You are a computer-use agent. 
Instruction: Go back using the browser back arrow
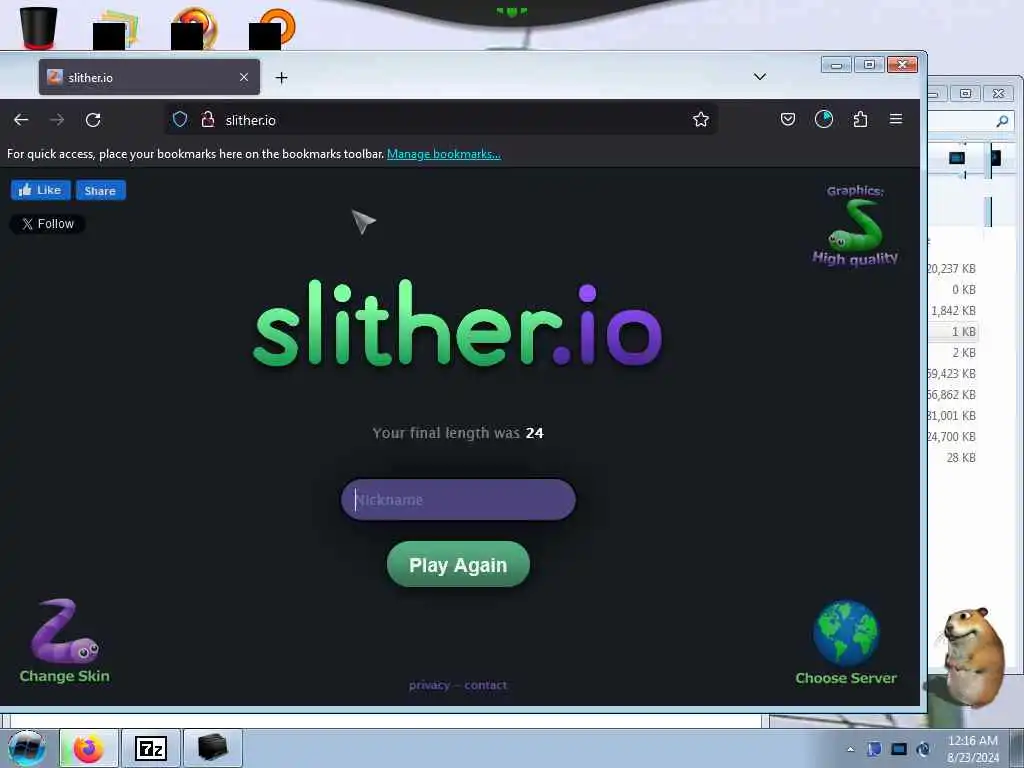21,120
